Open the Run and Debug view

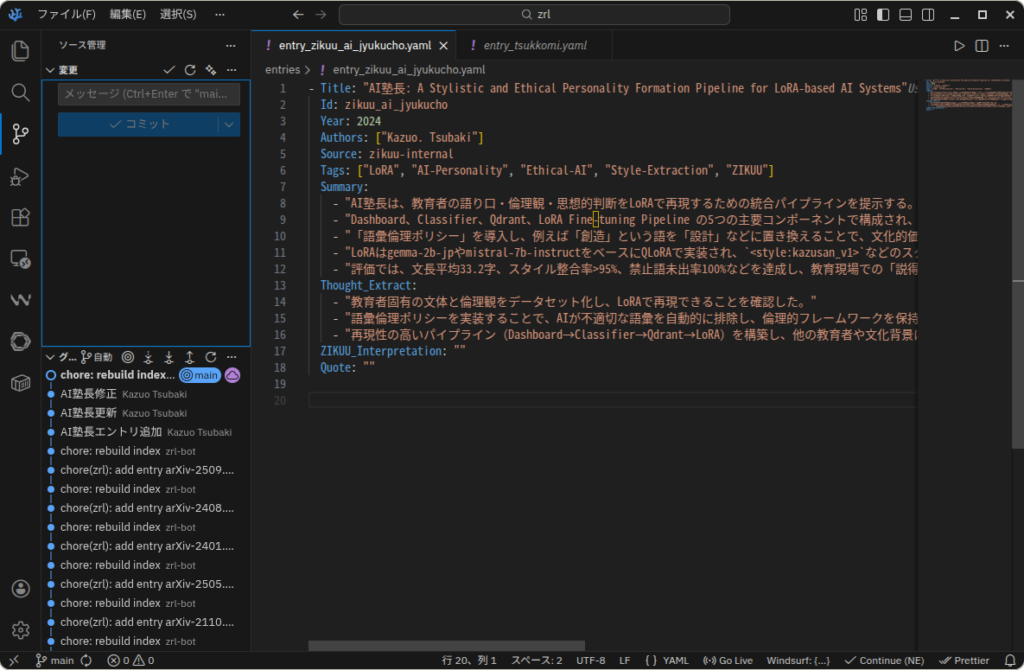[20, 176]
